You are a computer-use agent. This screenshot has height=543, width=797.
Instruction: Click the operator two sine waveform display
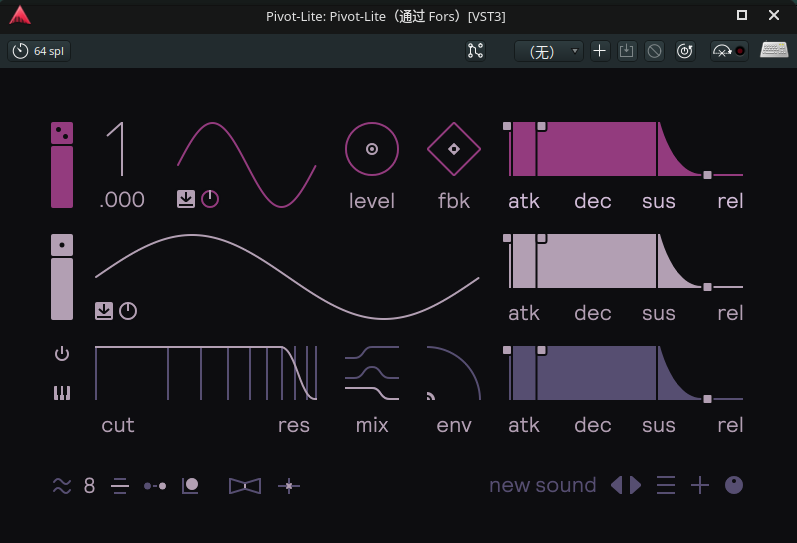pyautogui.click(x=287, y=277)
